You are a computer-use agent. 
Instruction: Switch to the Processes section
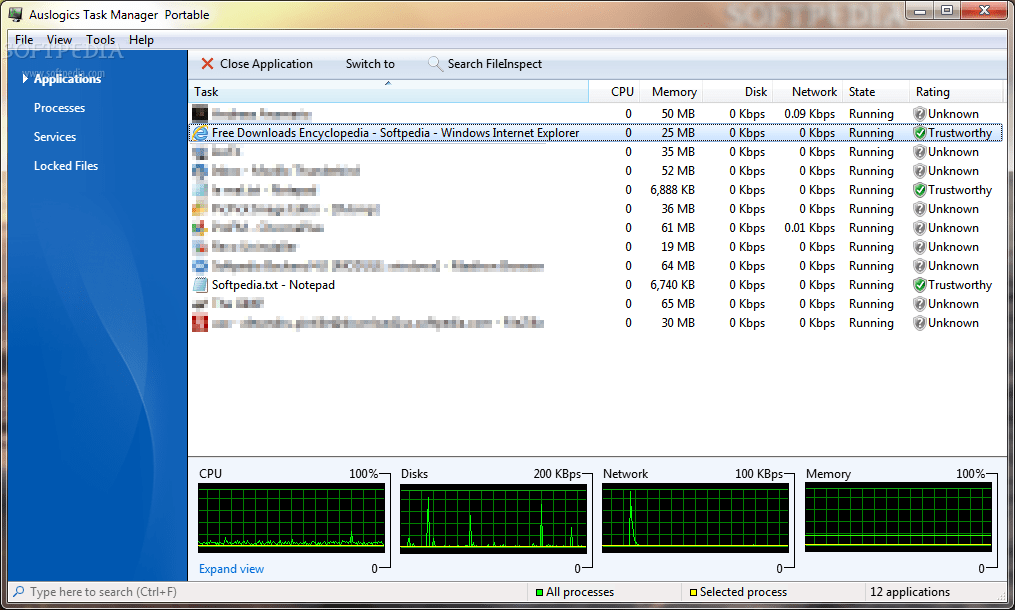click(x=60, y=108)
